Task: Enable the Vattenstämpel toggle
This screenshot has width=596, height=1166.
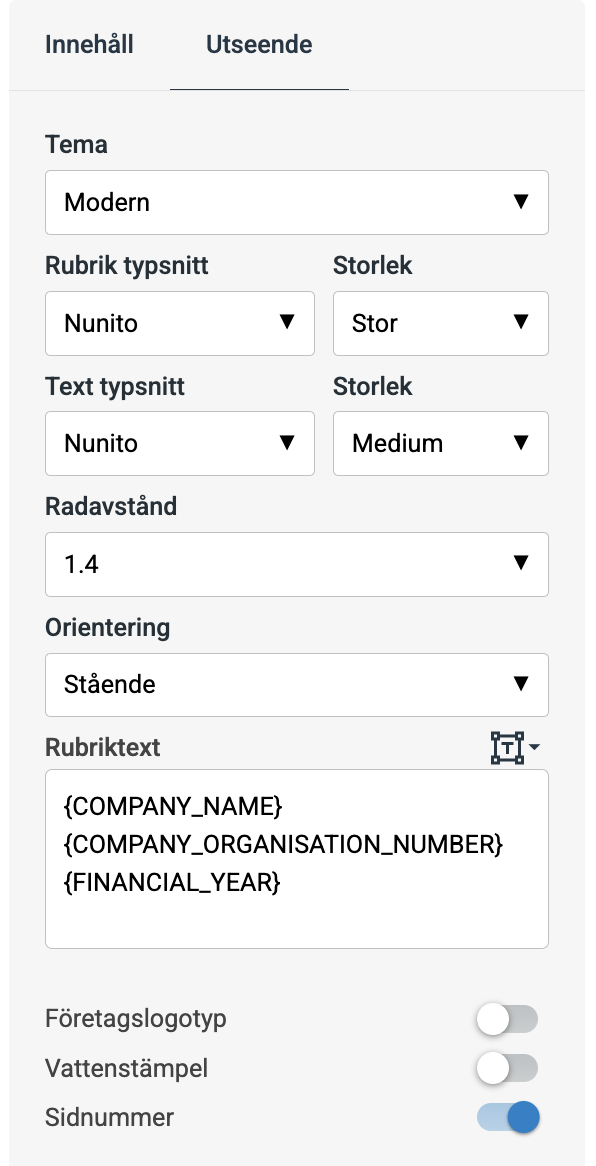Action: [x=507, y=1068]
